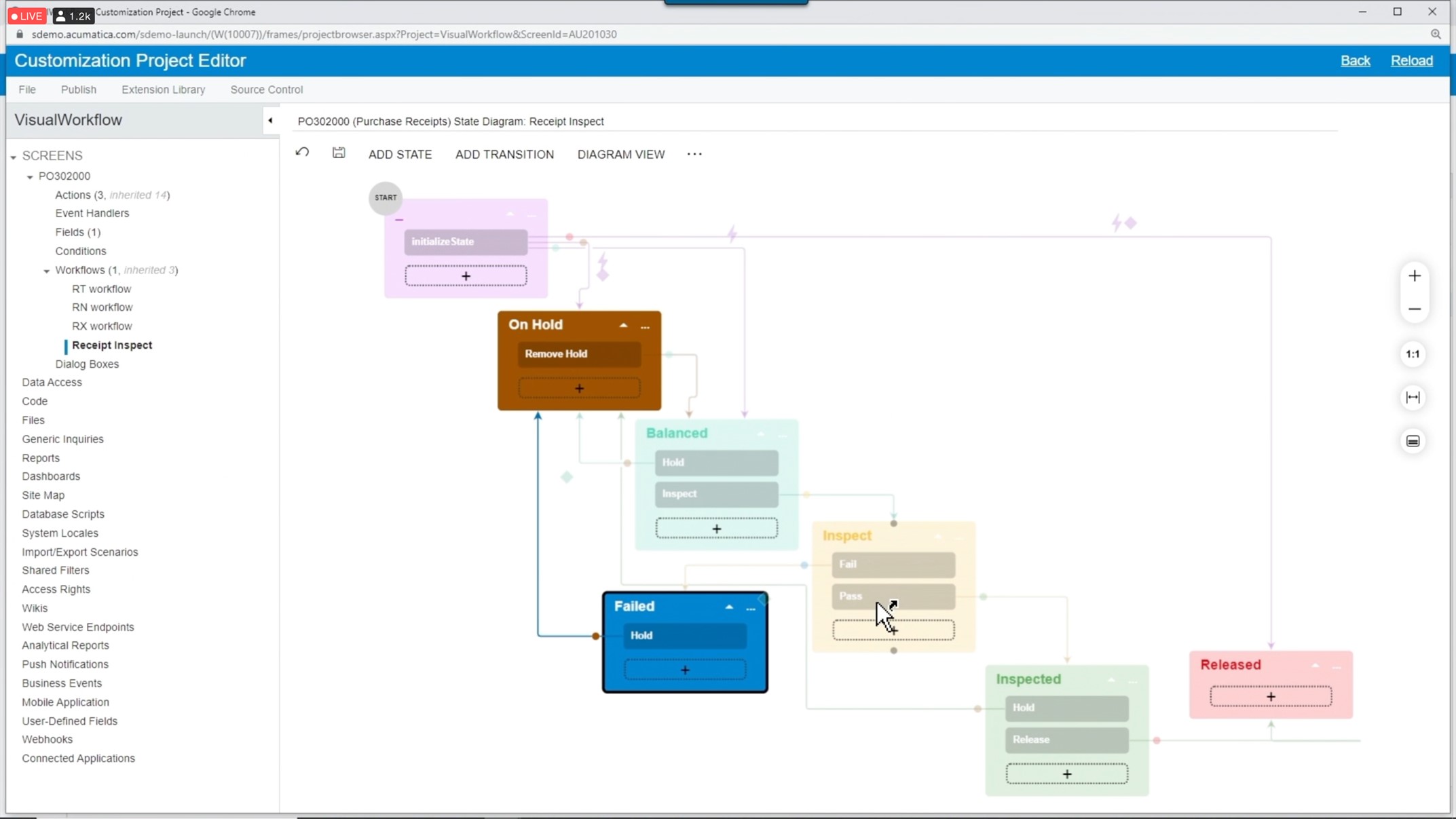Click the Reload link
Screen dimensions: 1456x819
pos(1411,60)
